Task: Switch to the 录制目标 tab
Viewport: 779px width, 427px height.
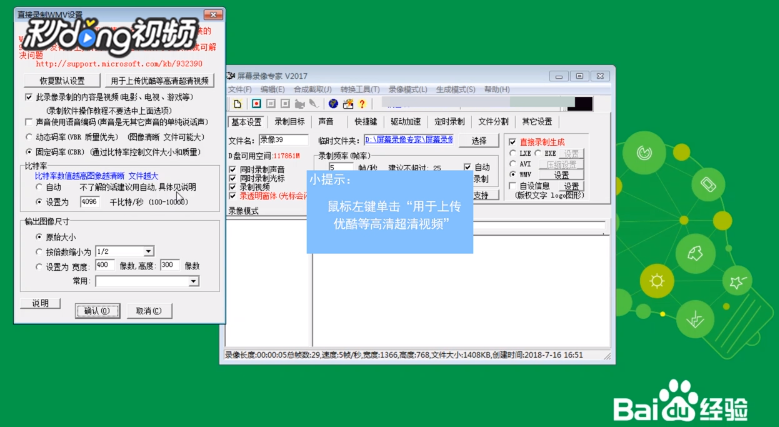Action: click(x=290, y=122)
